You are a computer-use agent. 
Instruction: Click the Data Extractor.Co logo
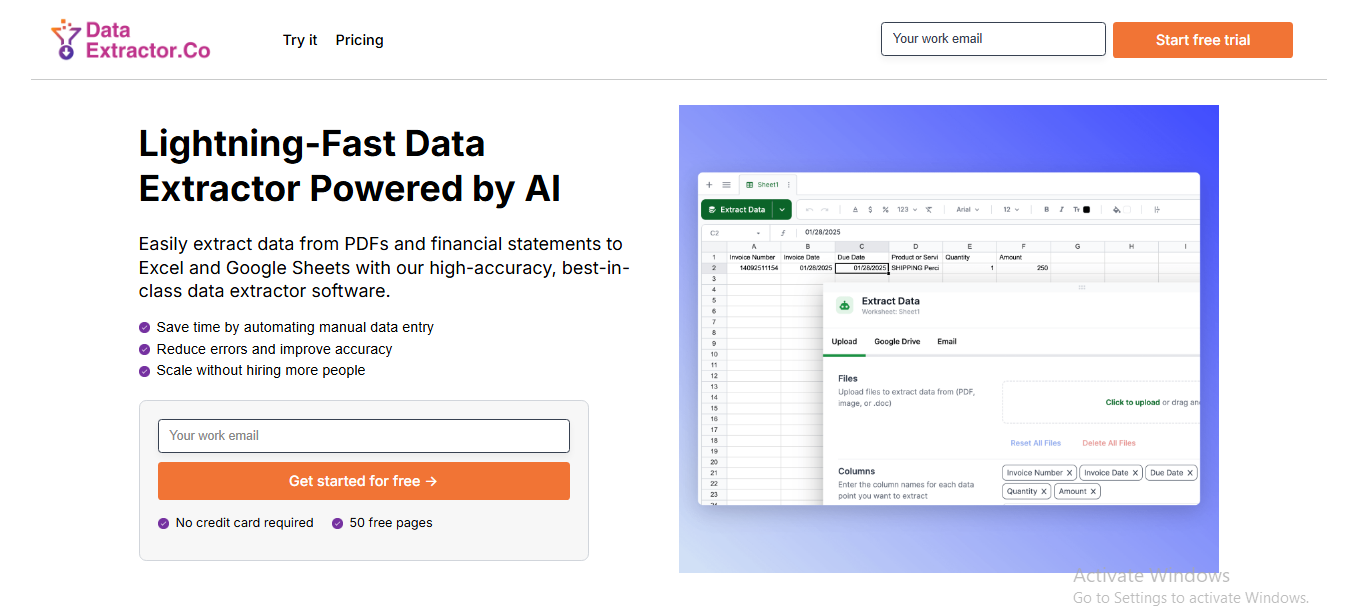coord(131,40)
